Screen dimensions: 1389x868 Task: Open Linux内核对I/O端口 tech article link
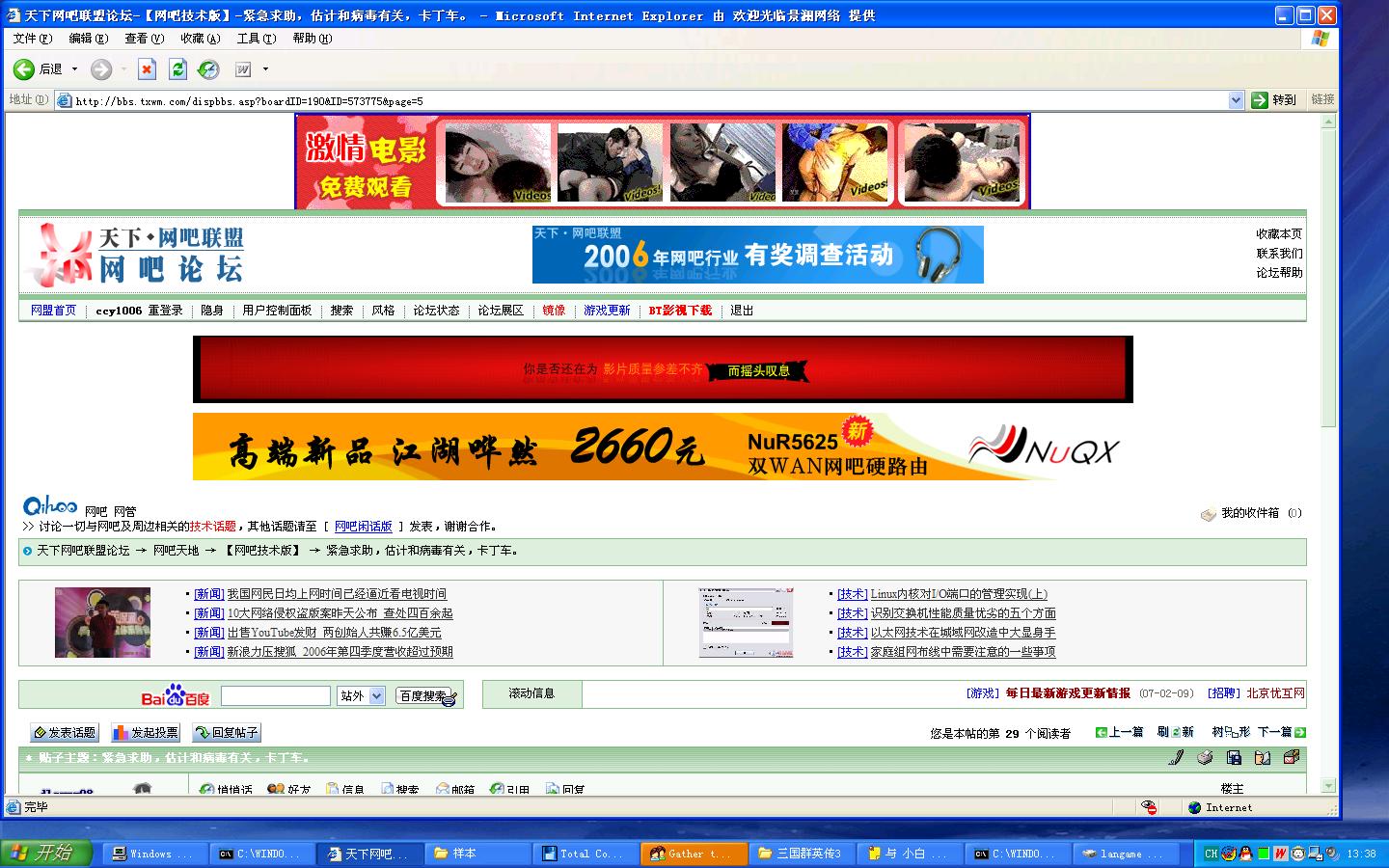pyautogui.click(x=959, y=594)
